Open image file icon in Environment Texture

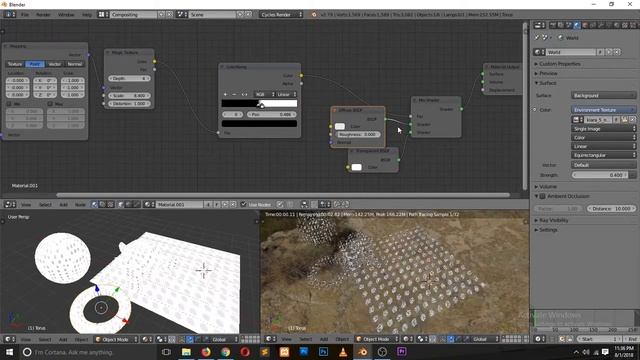click(624, 120)
